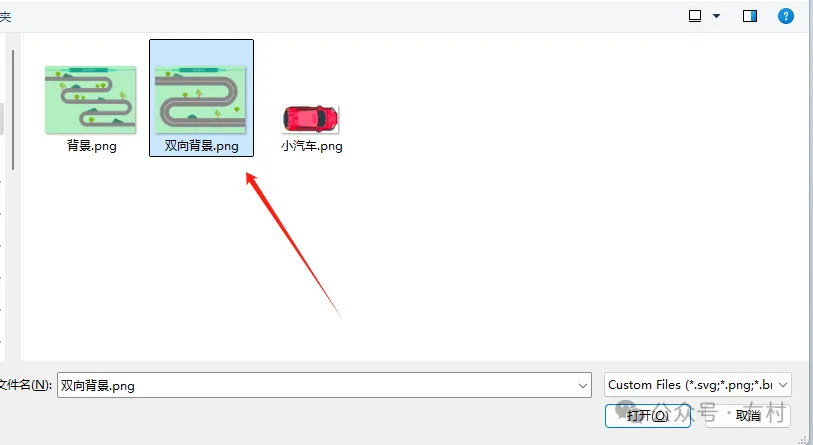Open the view options dropdown arrow
The image size is (813, 445).
tap(717, 16)
